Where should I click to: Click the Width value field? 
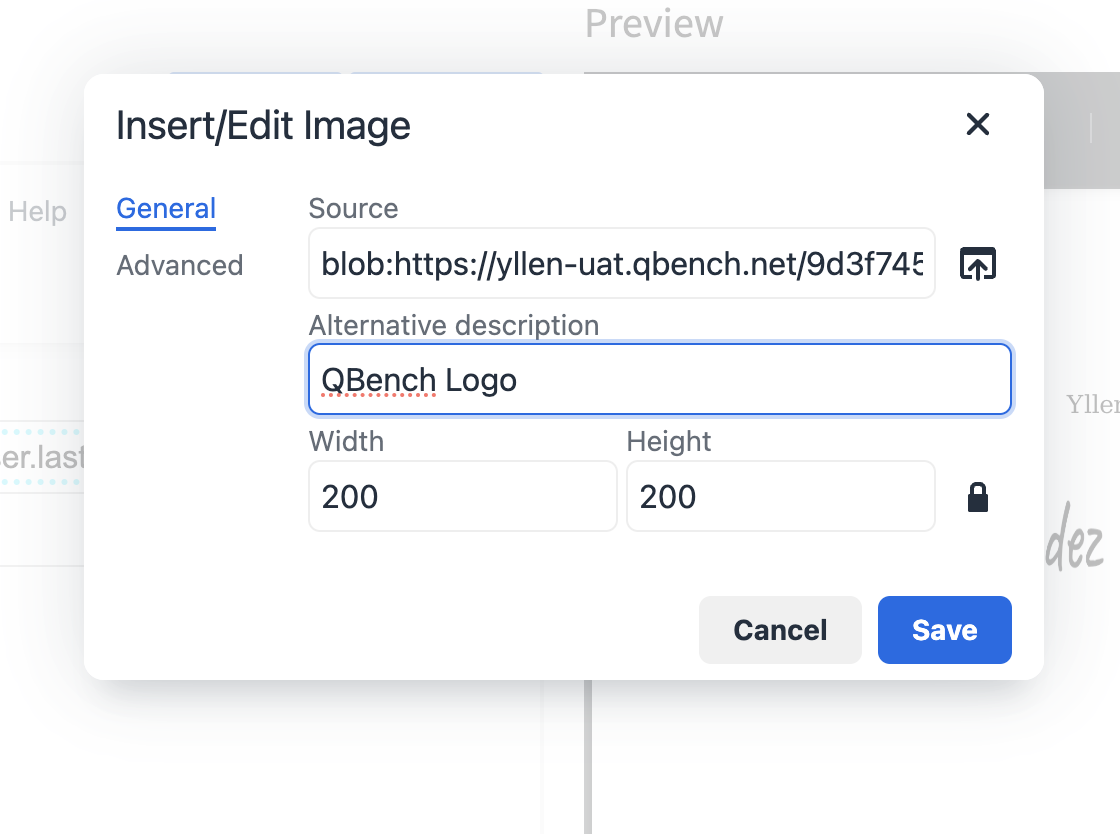pos(462,496)
